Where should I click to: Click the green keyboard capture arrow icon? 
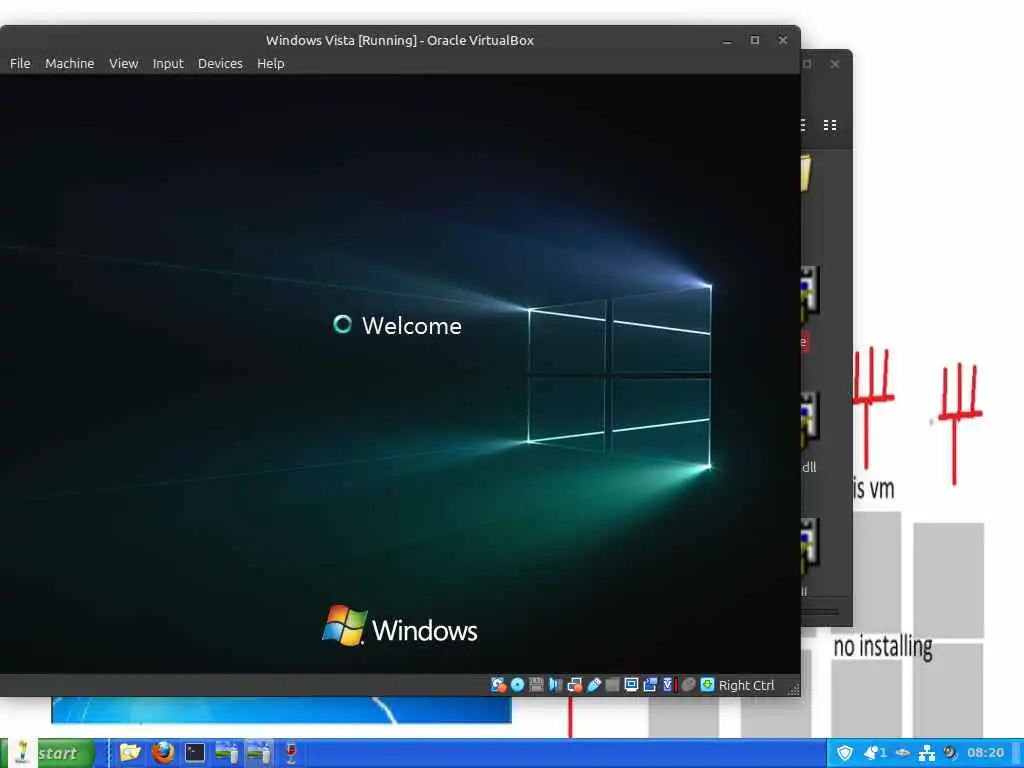click(707, 685)
